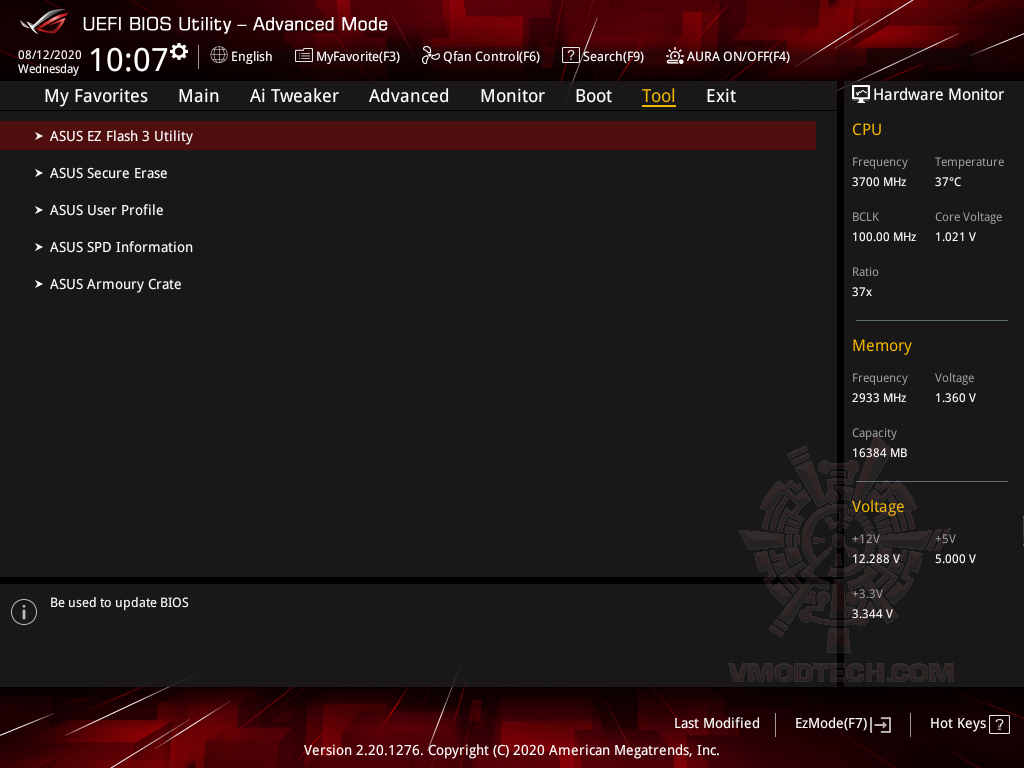Click capacity value 16384 MB
Viewport: 1024px width, 768px height.
click(x=879, y=453)
